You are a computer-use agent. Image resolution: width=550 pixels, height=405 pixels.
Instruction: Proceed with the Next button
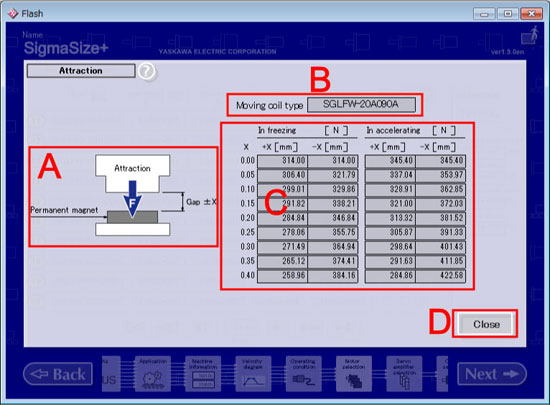click(492, 374)
